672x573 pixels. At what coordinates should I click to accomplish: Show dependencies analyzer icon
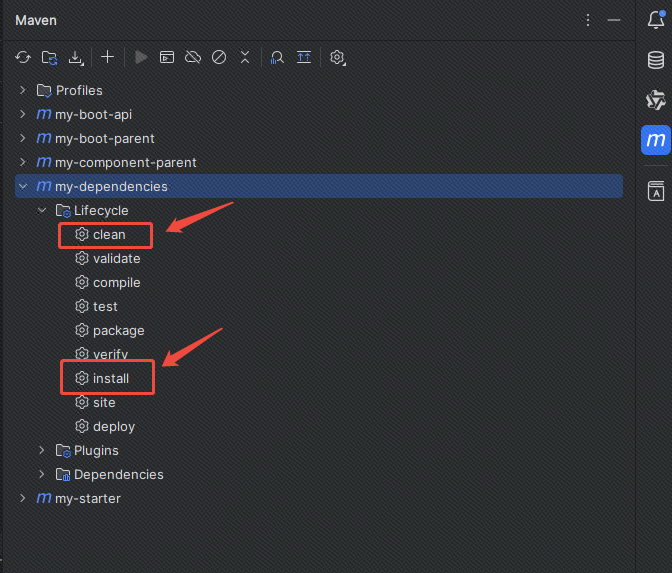tap(277, 57)
